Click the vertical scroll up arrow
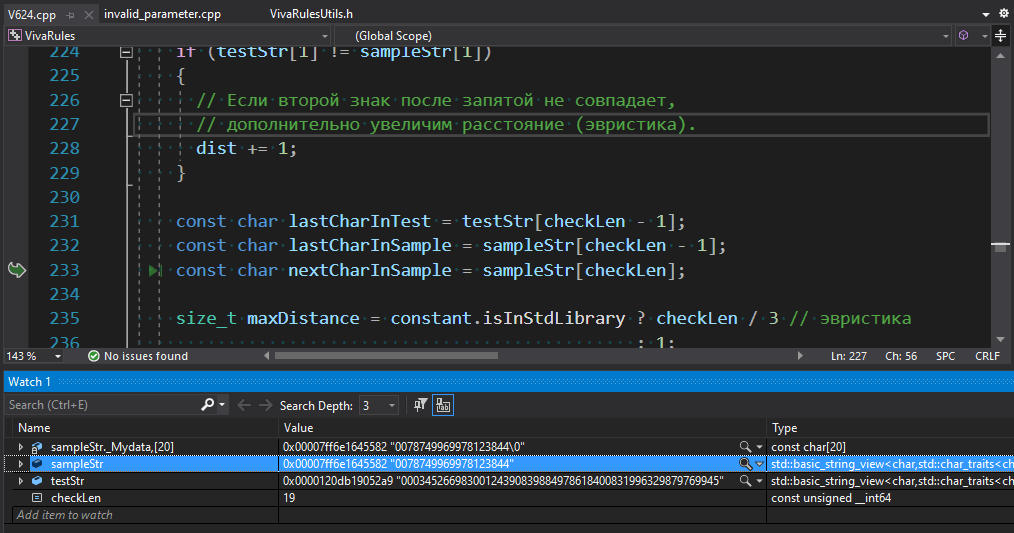Viewport: 1014px width, 533px height. 1000,56
